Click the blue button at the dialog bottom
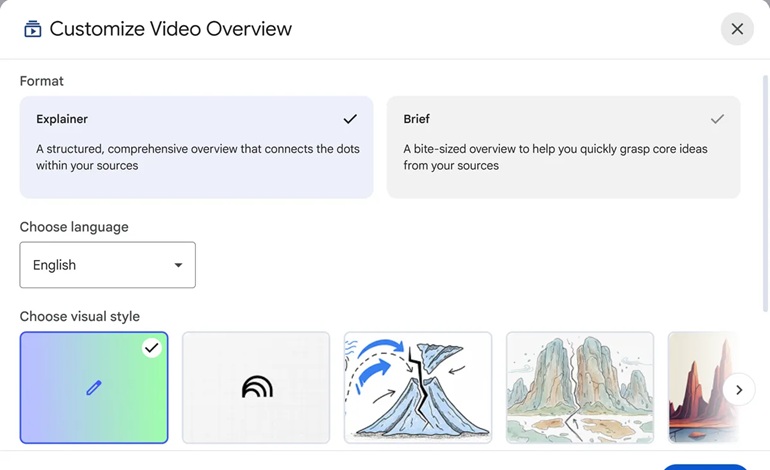 coord(705,466)
